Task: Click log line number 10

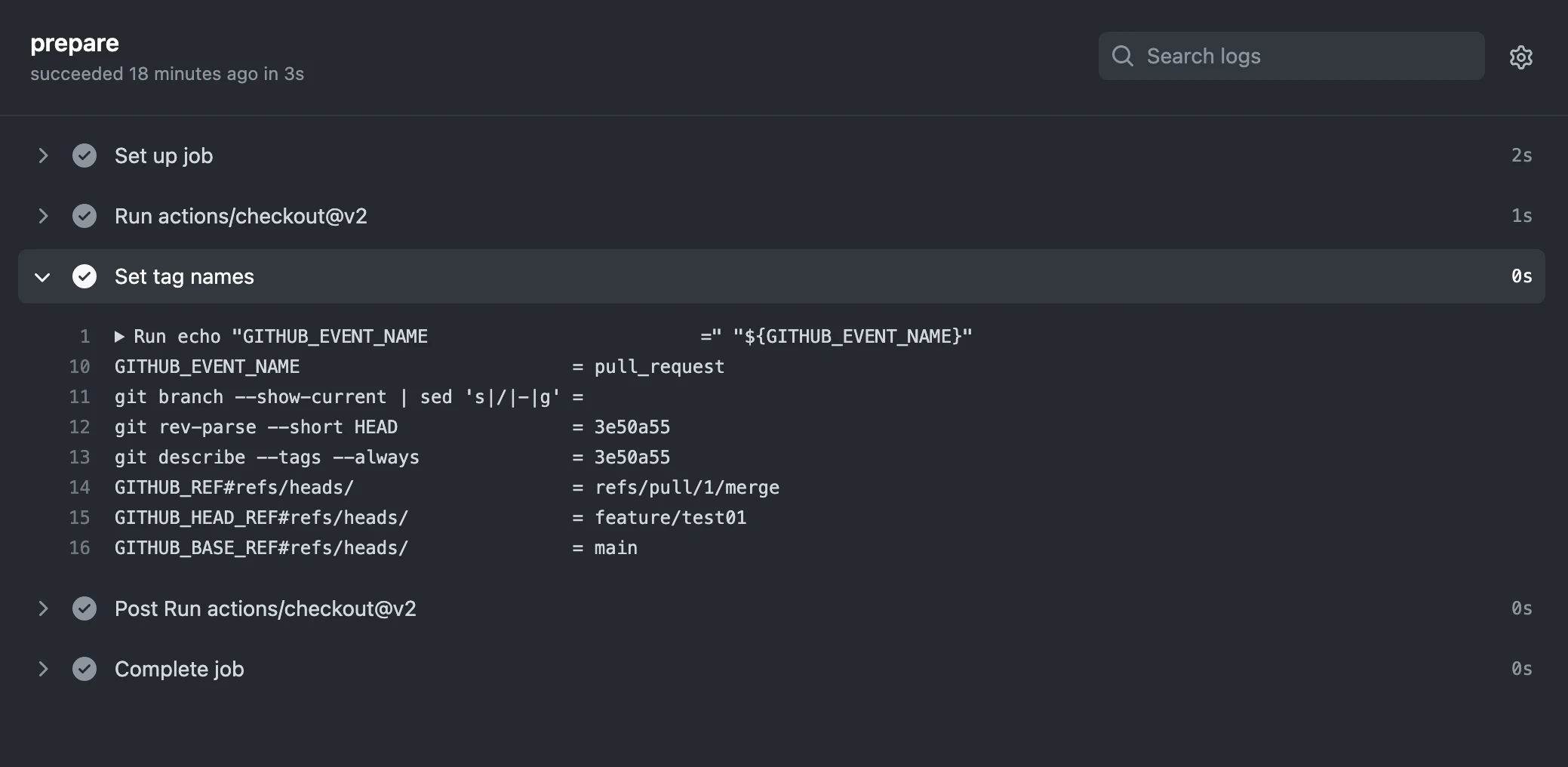Action: tap(79, 367)
